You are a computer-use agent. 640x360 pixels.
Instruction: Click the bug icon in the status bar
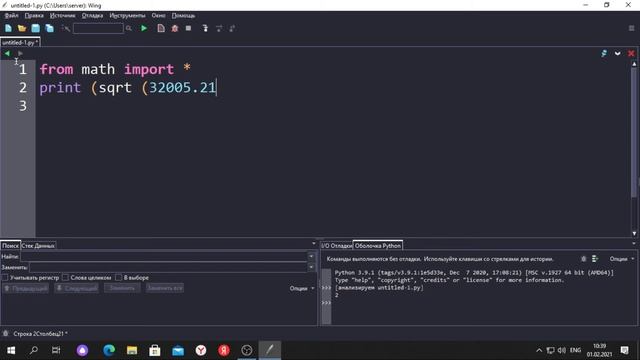[x=5, y=333]
